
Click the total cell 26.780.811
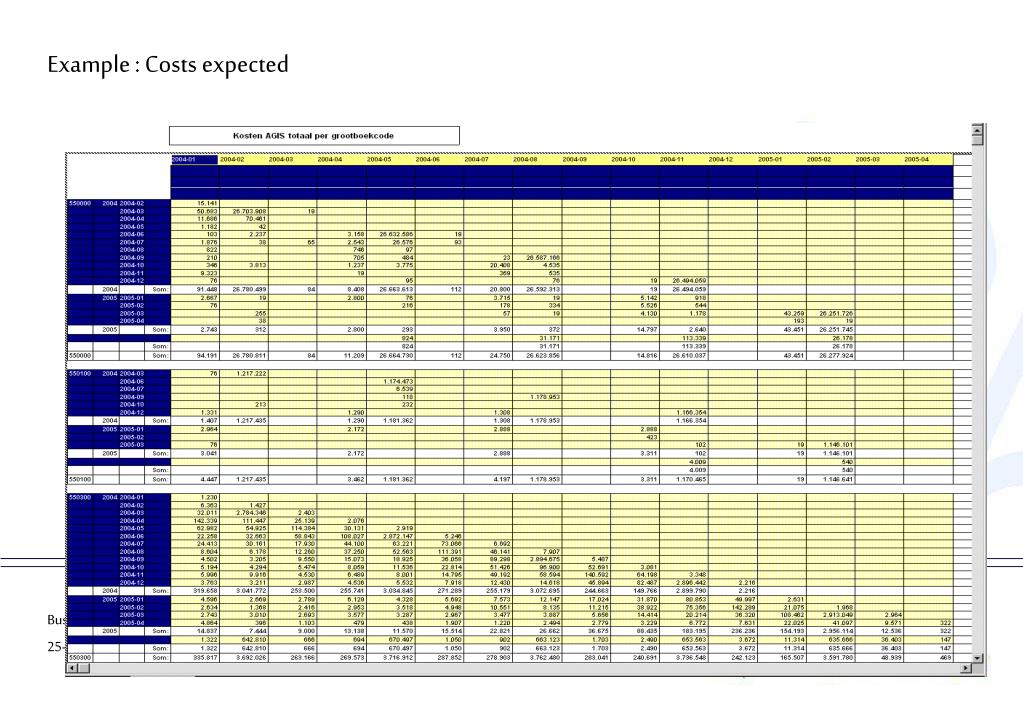tap(244, 356)
